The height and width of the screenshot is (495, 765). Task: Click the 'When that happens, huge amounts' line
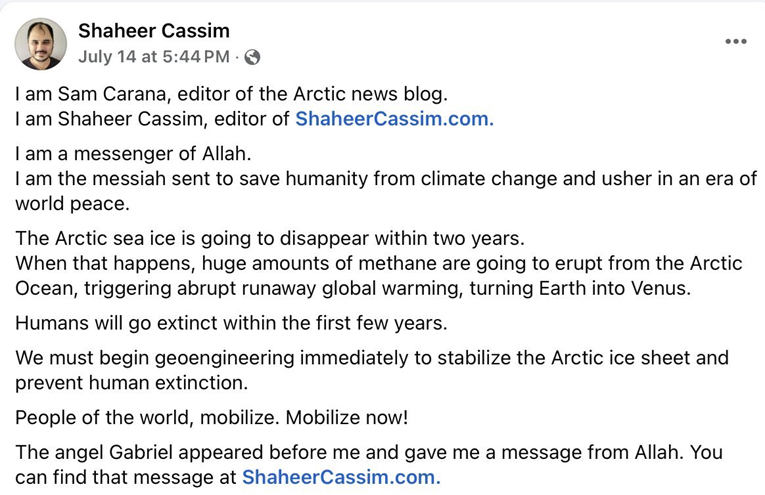tap(379, 263)
